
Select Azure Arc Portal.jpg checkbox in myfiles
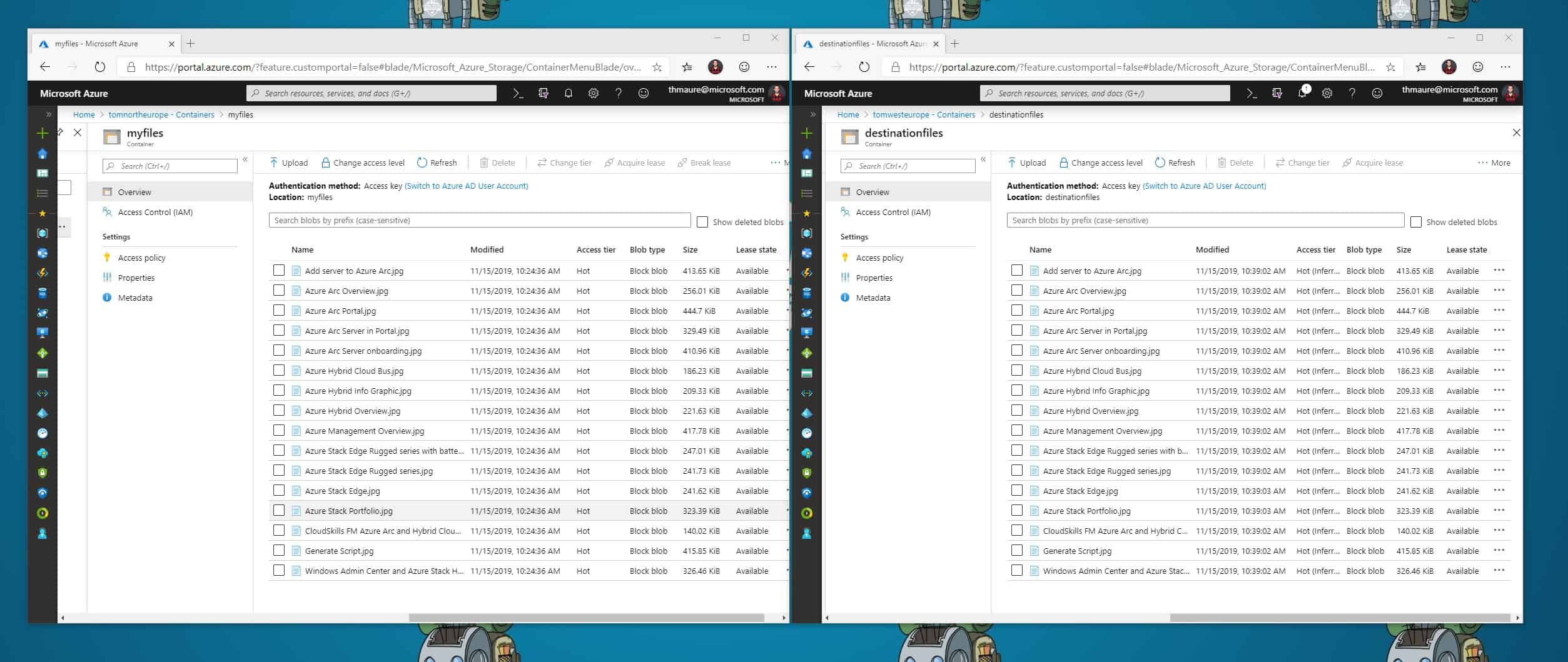[x=279, y=310]
